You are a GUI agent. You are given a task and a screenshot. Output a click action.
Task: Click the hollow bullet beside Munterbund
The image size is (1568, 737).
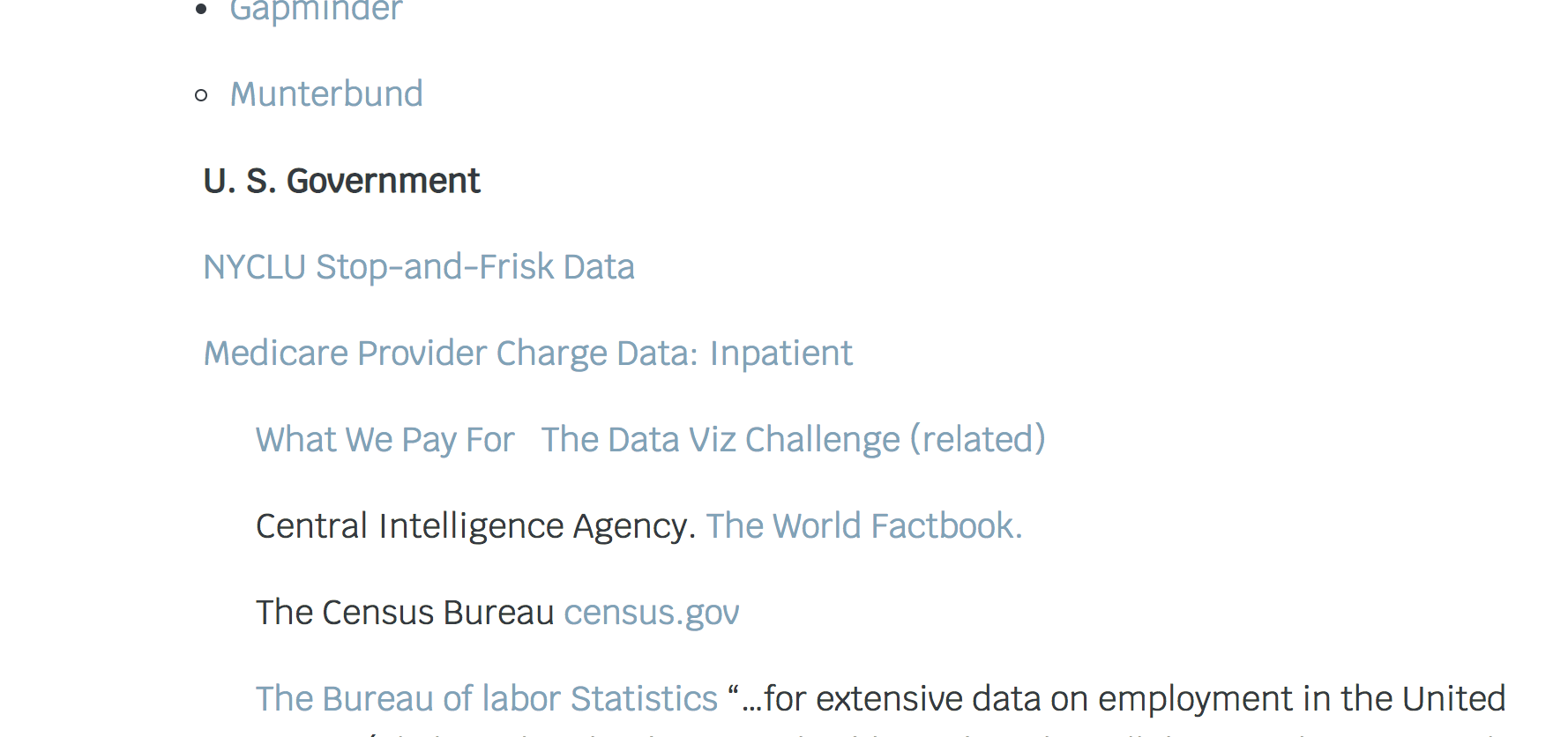[202, 95]
